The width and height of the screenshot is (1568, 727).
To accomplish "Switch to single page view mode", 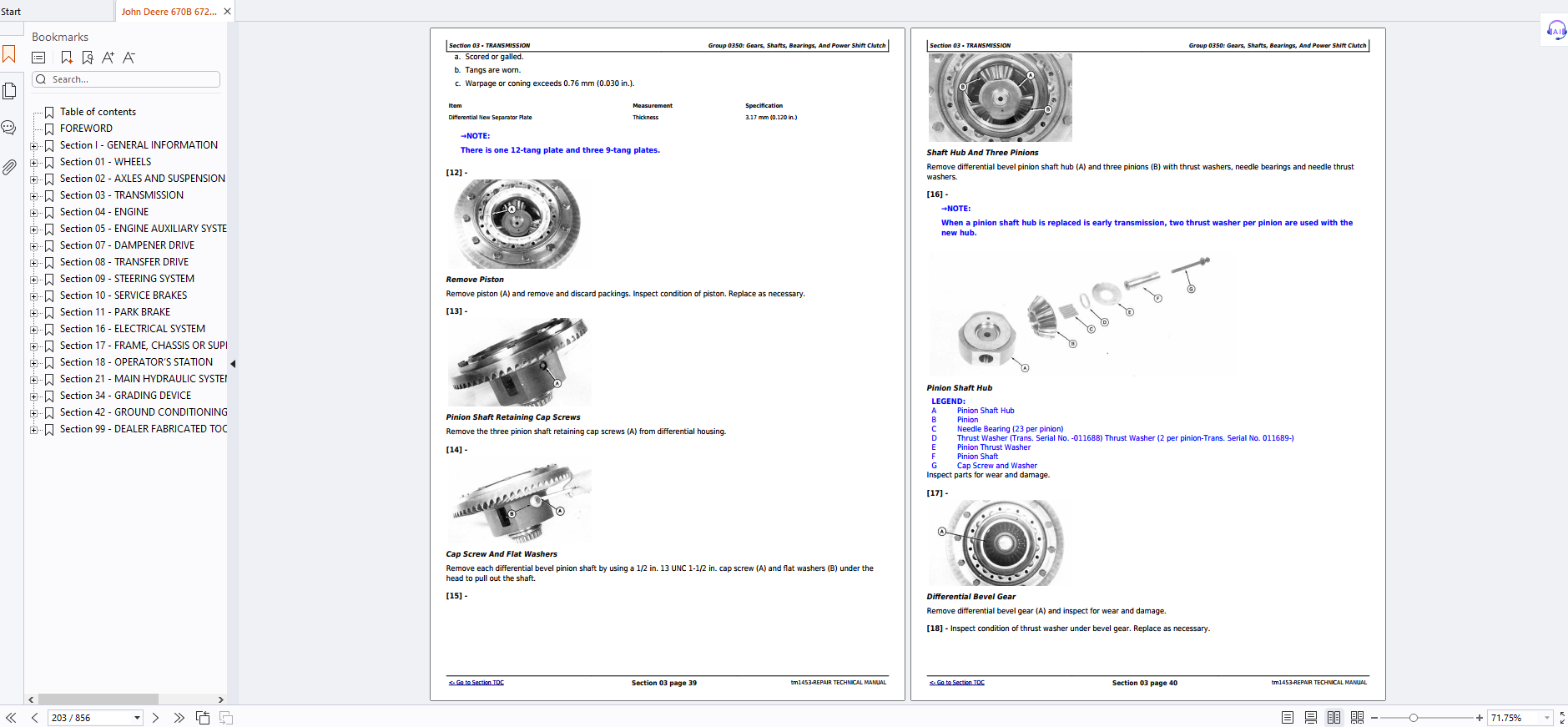I will 1288,718.
